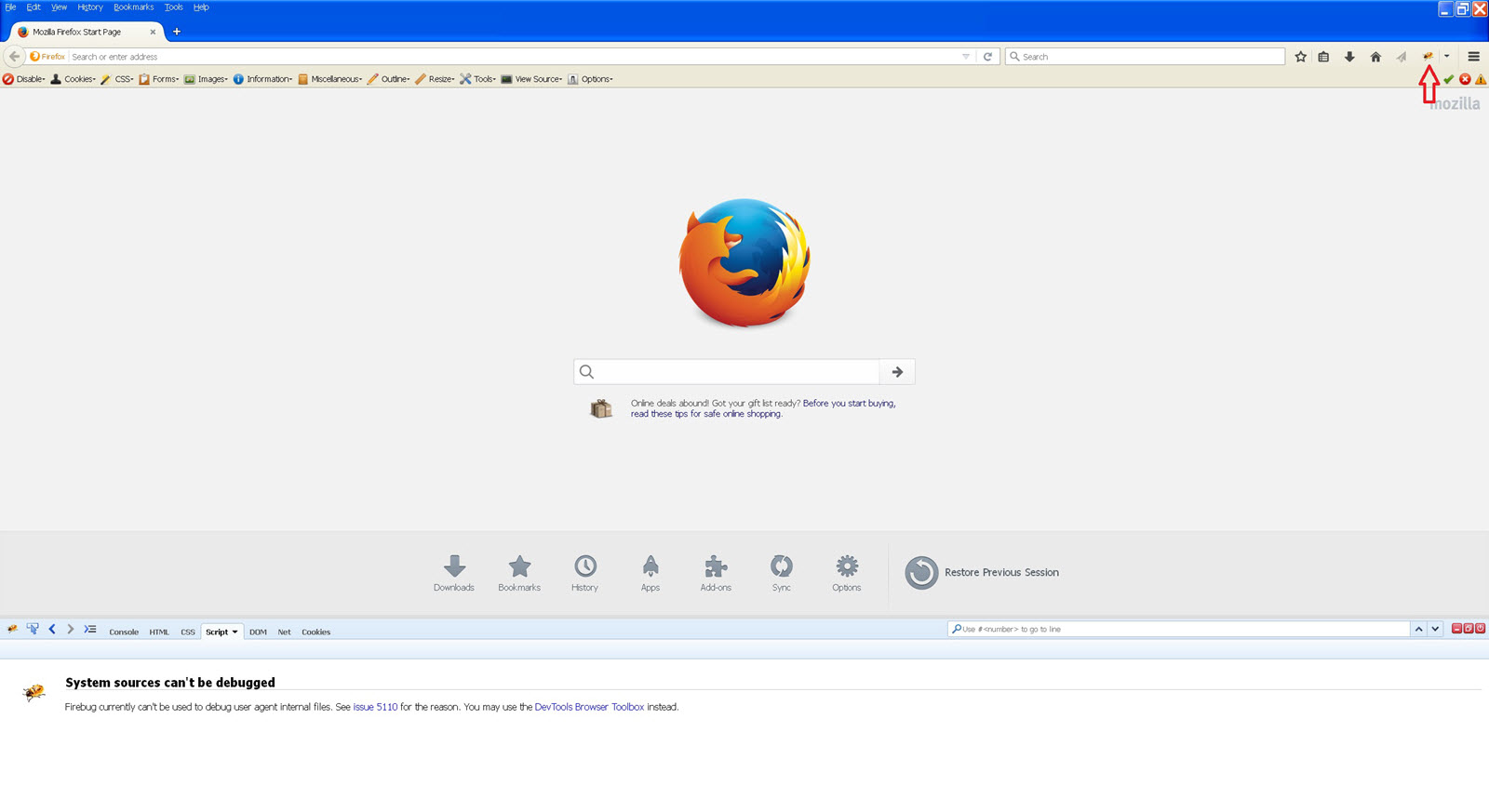The height and width of the screenshot is (812, 1489).
Task: Switch to the Firebug HTML tab
Action: point(159,632)
